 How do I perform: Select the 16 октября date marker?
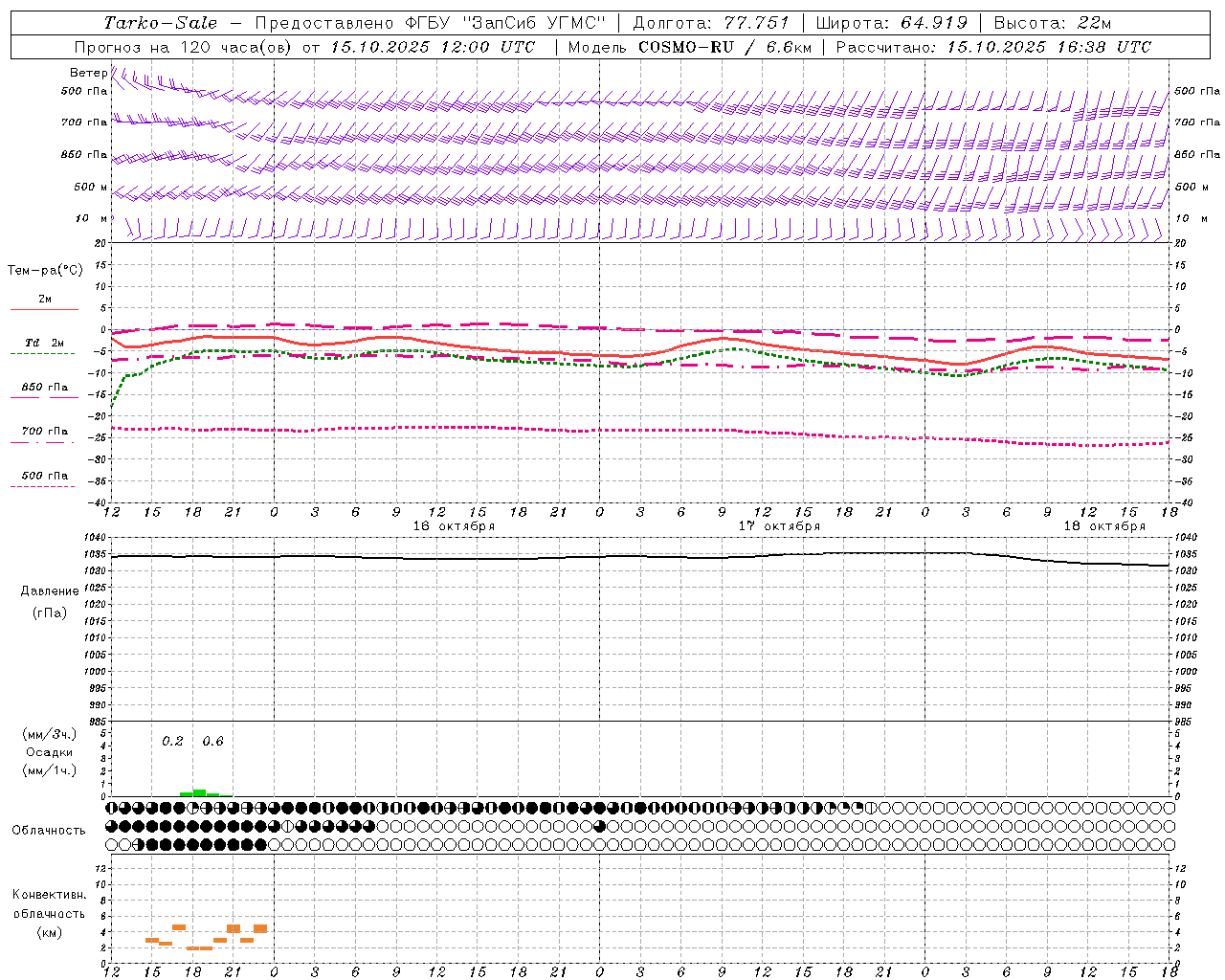pos(454,526)
